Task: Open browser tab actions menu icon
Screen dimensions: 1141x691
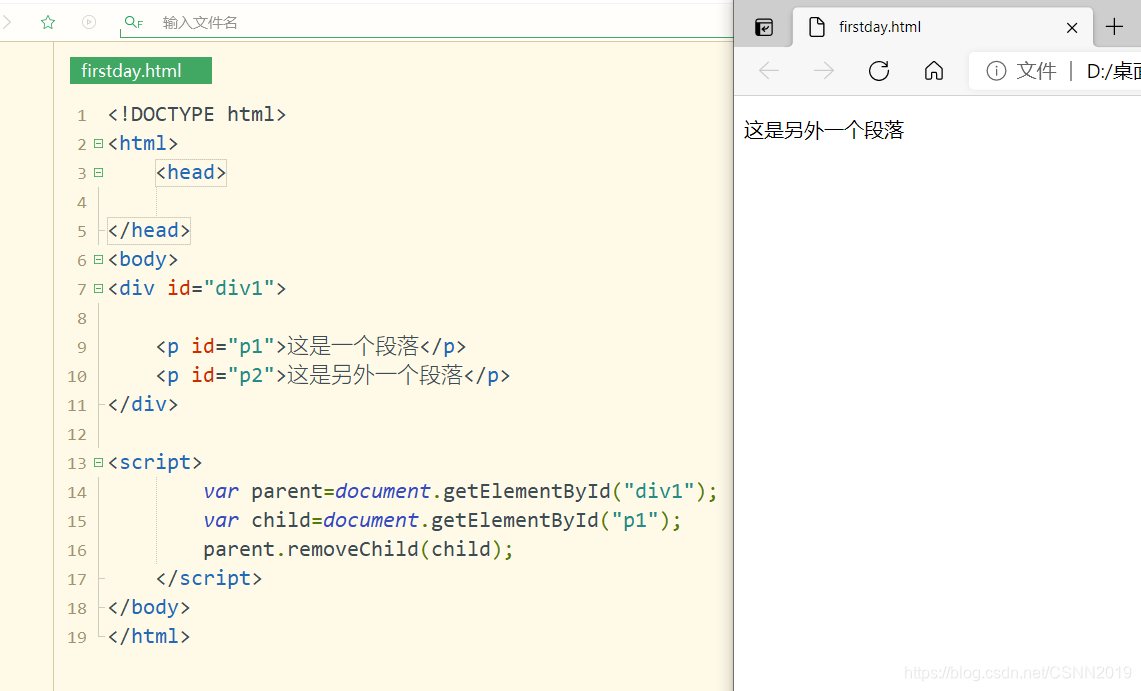Action: point(764,28)
